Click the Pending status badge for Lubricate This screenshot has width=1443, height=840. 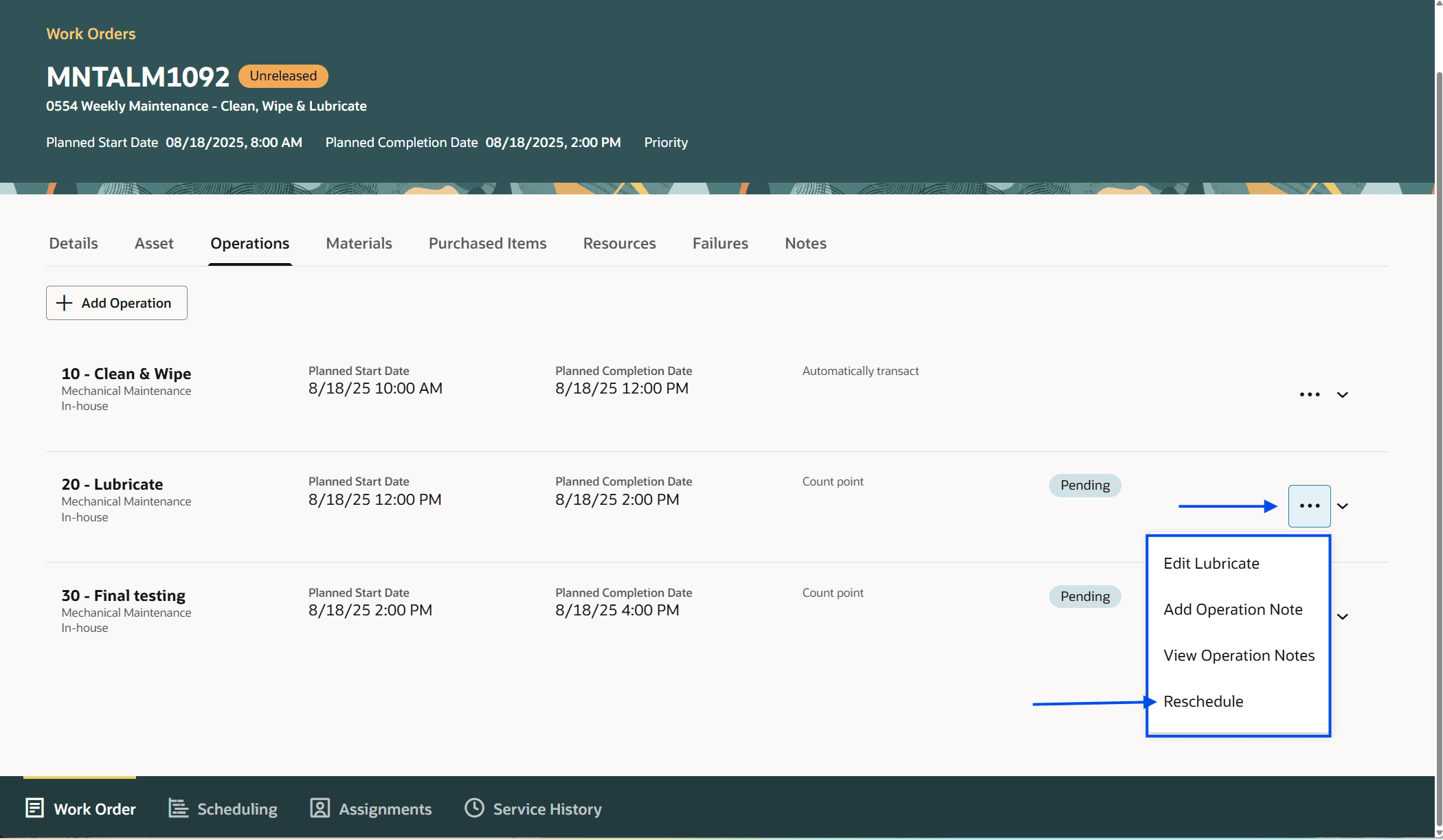[1085, 485]
